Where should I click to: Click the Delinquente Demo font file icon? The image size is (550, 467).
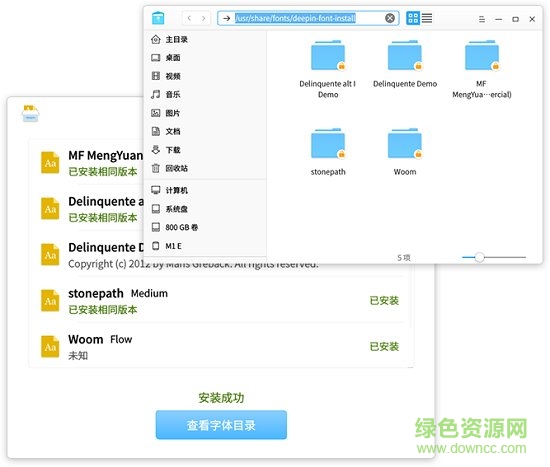click(50, 254)
